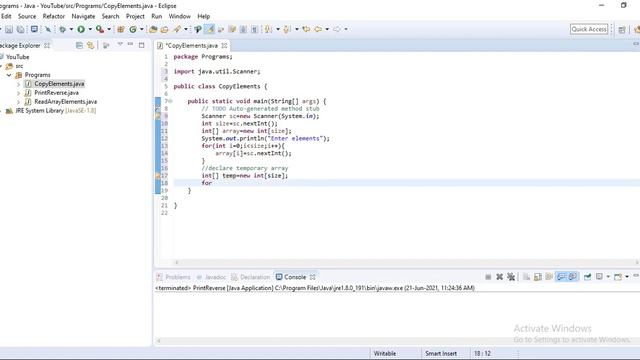The height and width of the screenshot is (360, 640).
Task: Click the Last Edit Location icon
Action: click(x=306, y=29)
